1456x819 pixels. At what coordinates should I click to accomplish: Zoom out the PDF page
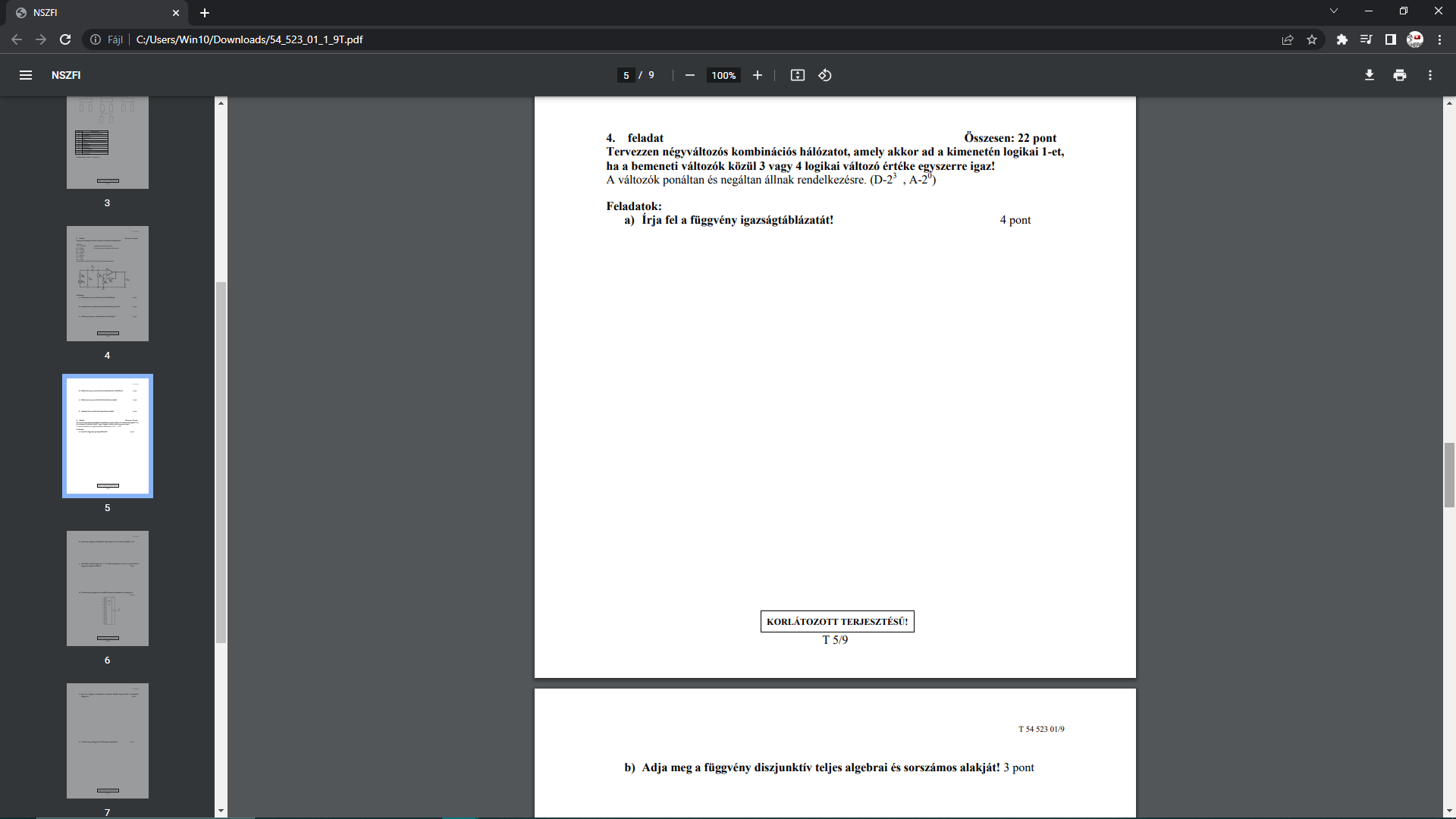tap(689, 75)
